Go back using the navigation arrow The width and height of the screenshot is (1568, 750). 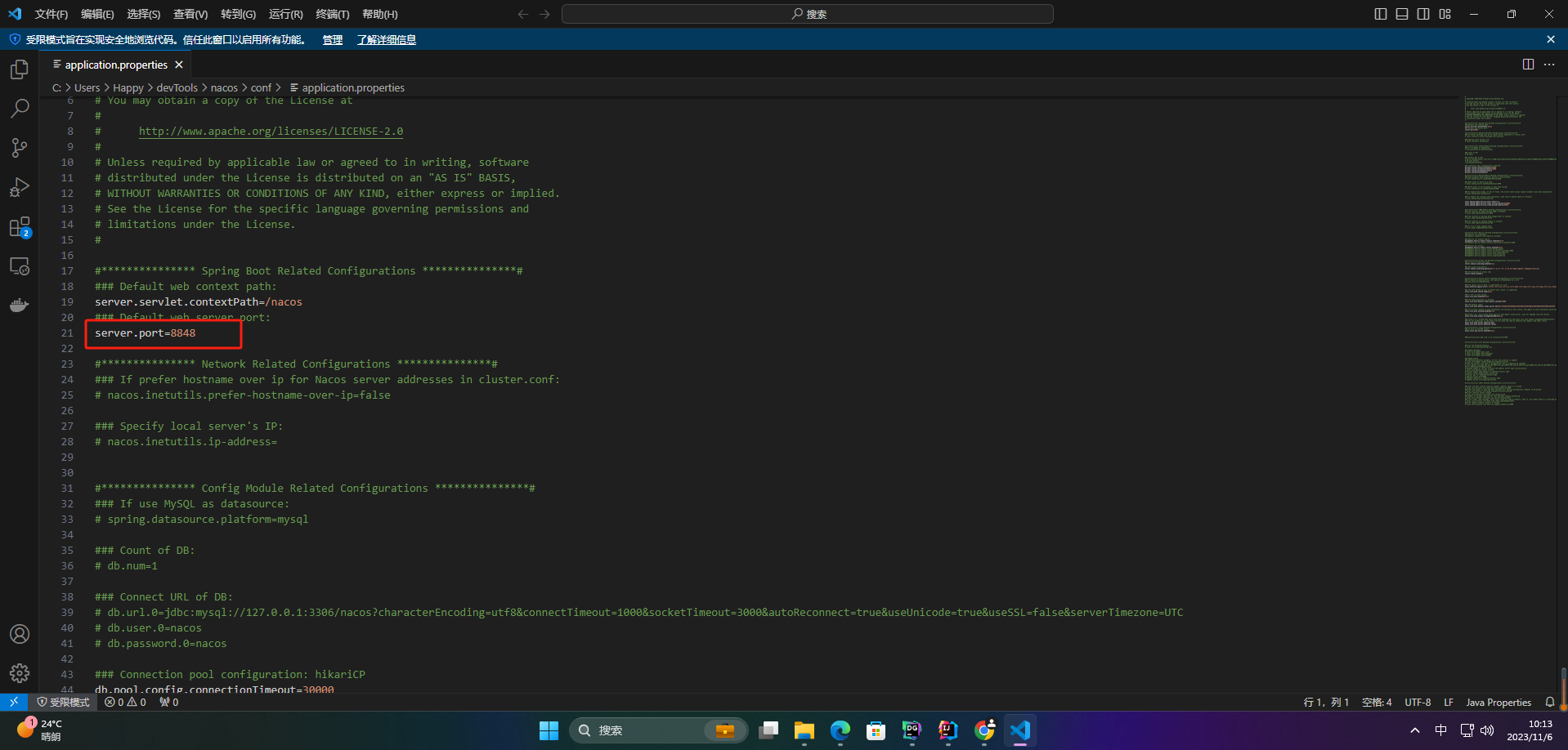click(x=523, y=14)
